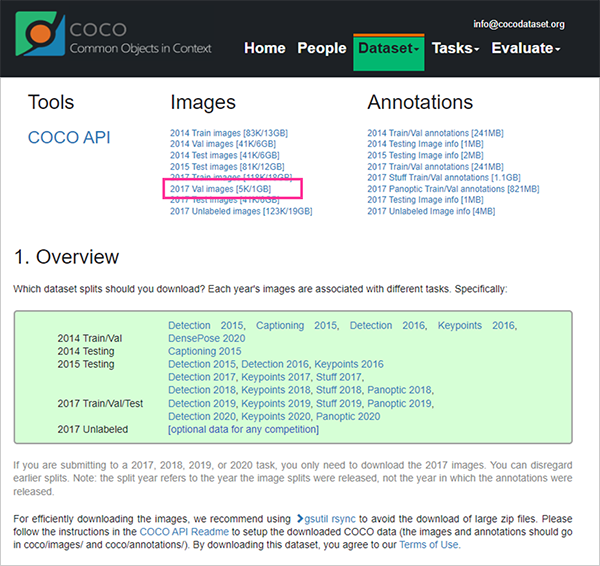
Task: Download 2017 Testing Image info [1MB]
Action: coord(426,200)
